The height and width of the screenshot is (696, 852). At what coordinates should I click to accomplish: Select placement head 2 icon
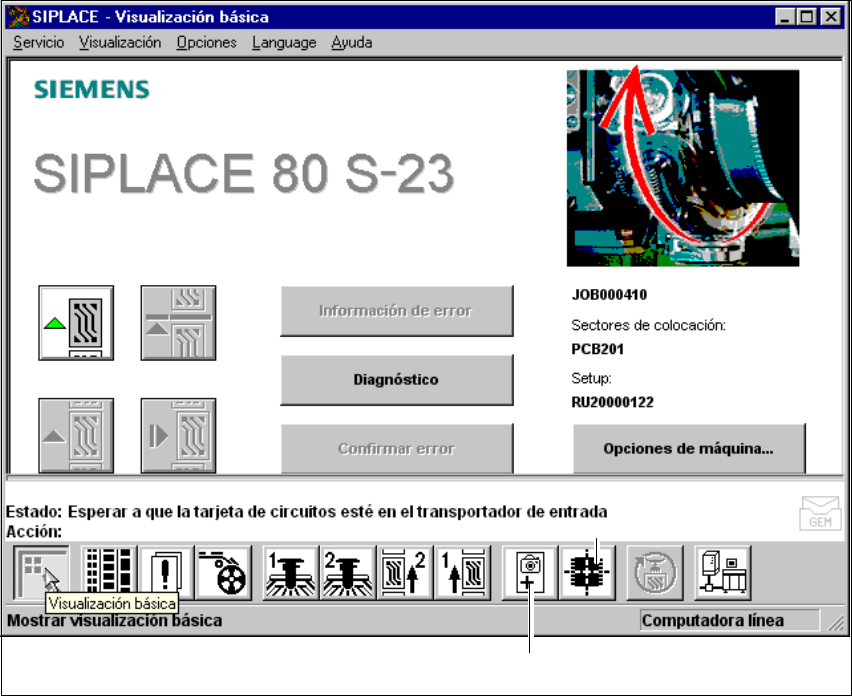[348, 573]
